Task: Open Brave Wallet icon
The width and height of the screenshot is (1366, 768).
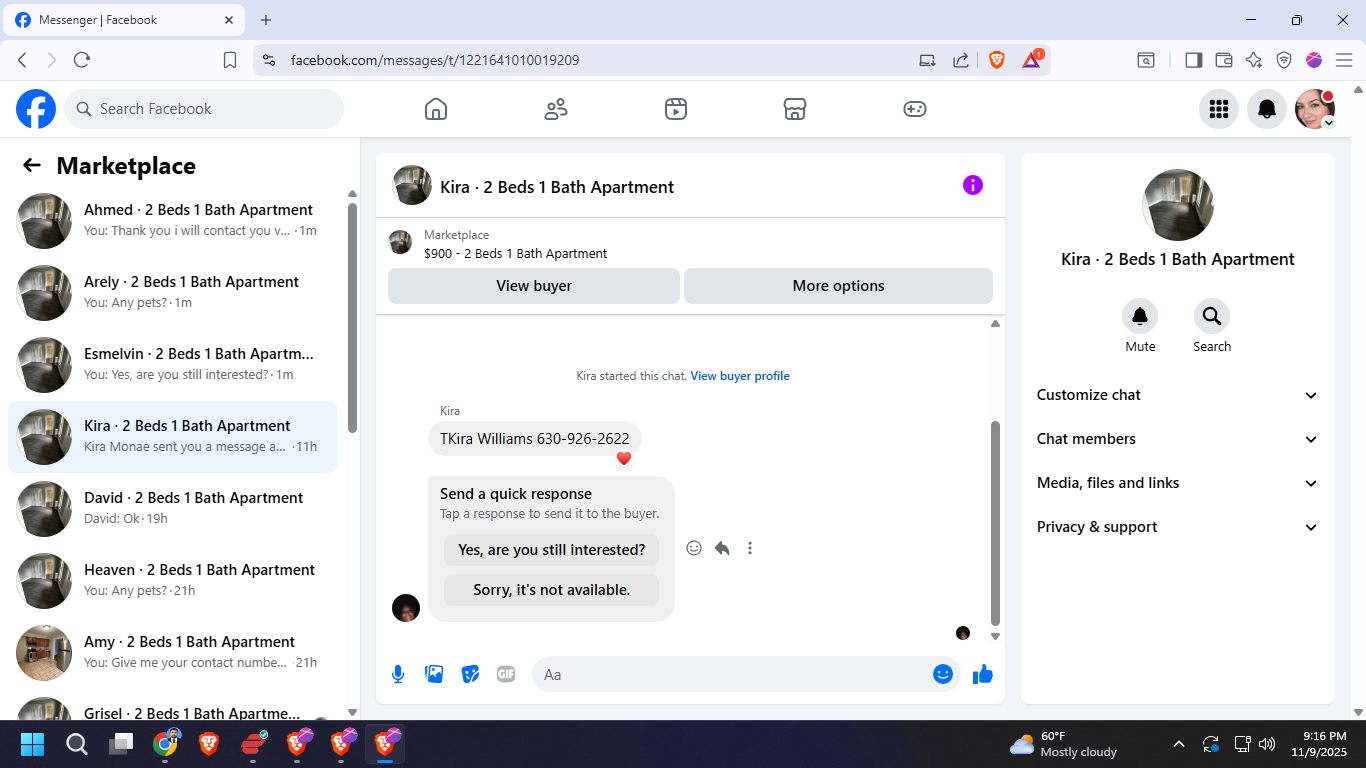Action: (1223, 60)
